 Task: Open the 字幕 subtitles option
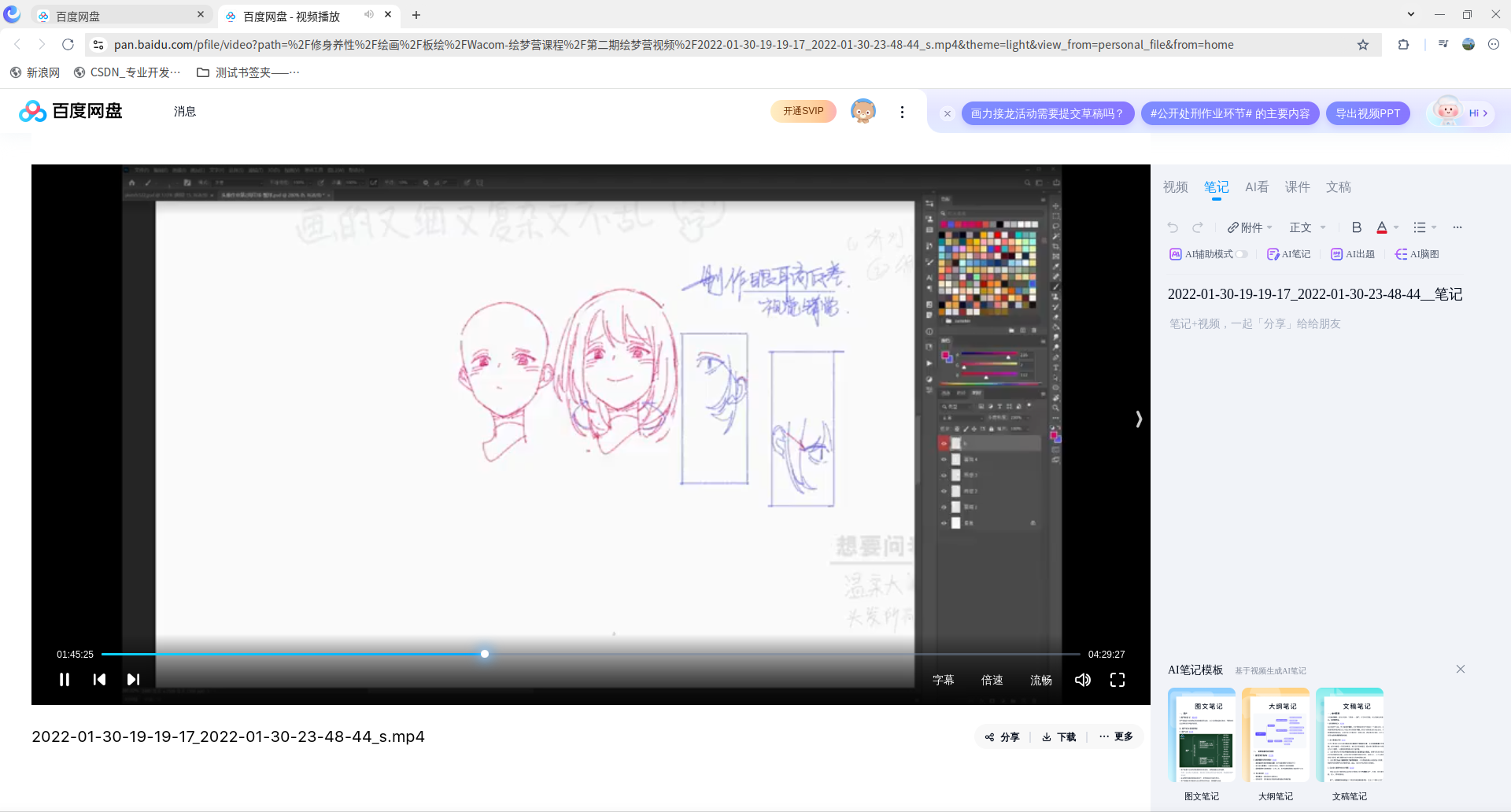pos(944,680)
